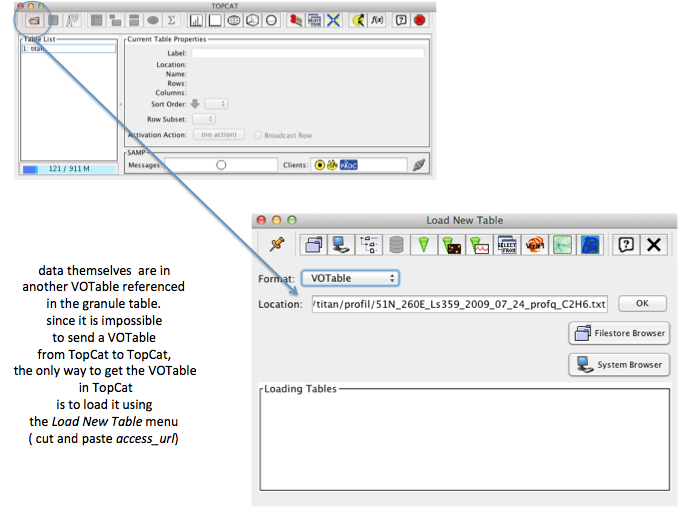Click the Match Tables icon with red dots
The width and height of the screenshot is (685, 514).
point(296,20)
